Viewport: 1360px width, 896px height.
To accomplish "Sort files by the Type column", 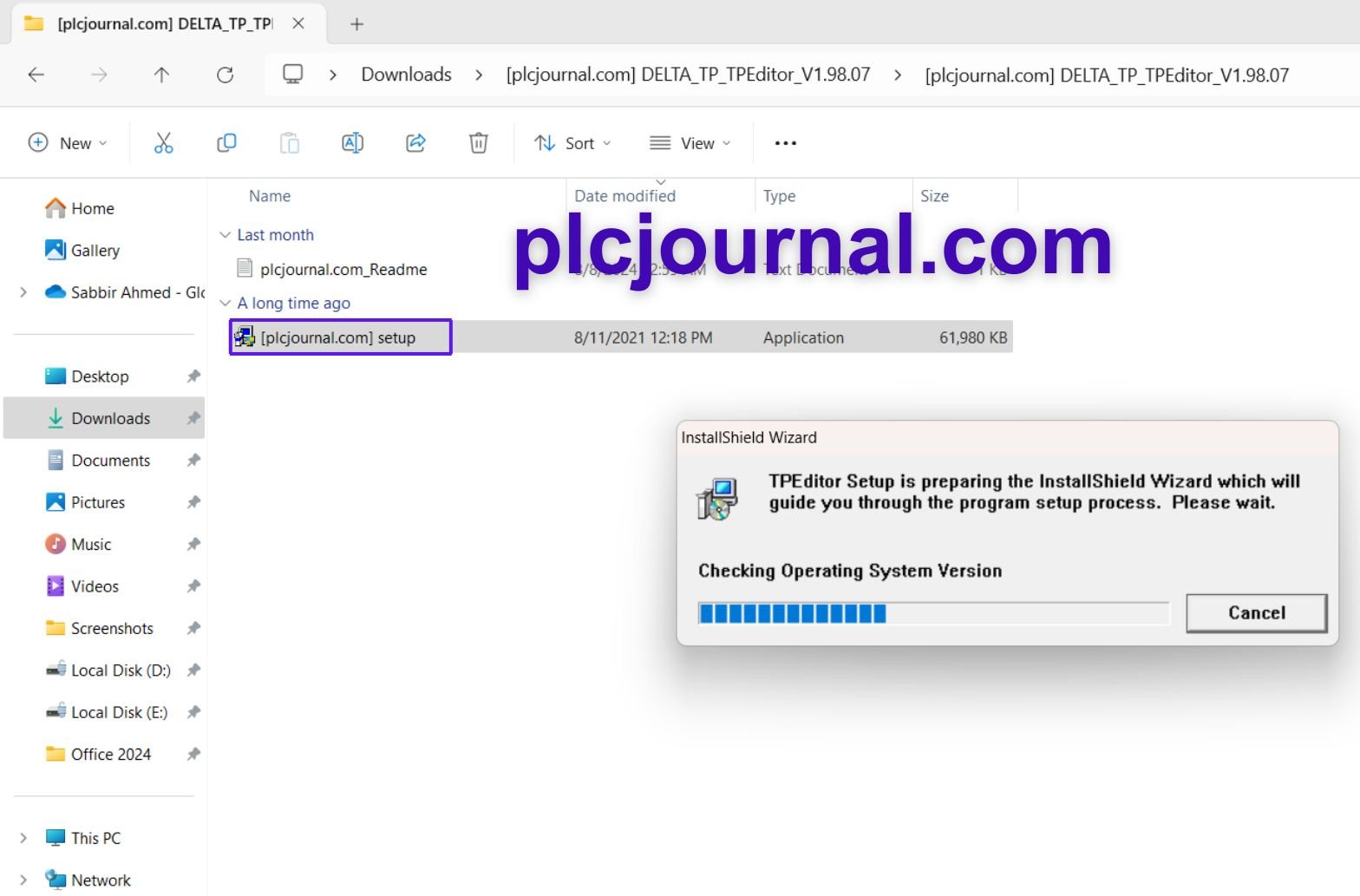I will [x=780, y=196].
